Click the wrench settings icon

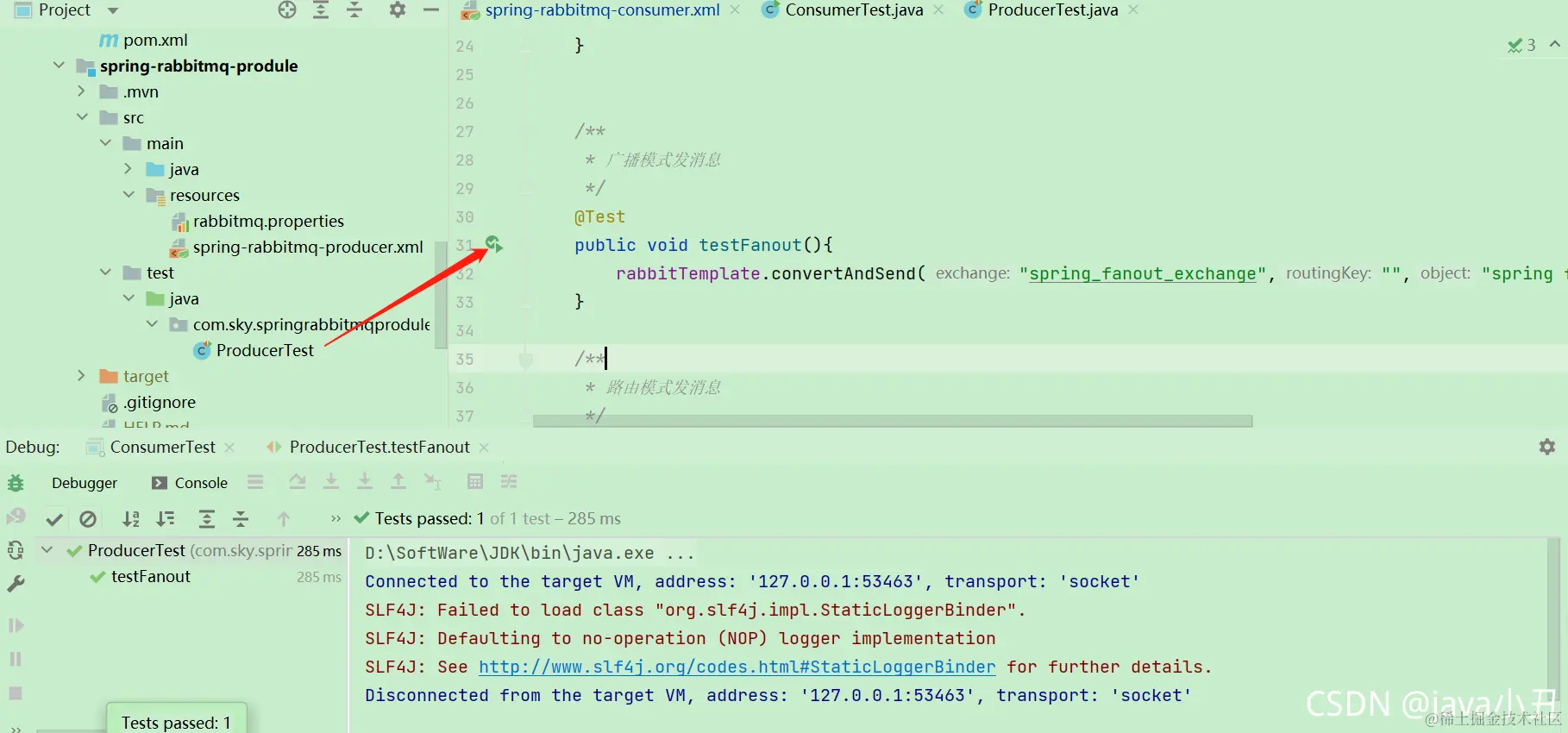point(16,584)
